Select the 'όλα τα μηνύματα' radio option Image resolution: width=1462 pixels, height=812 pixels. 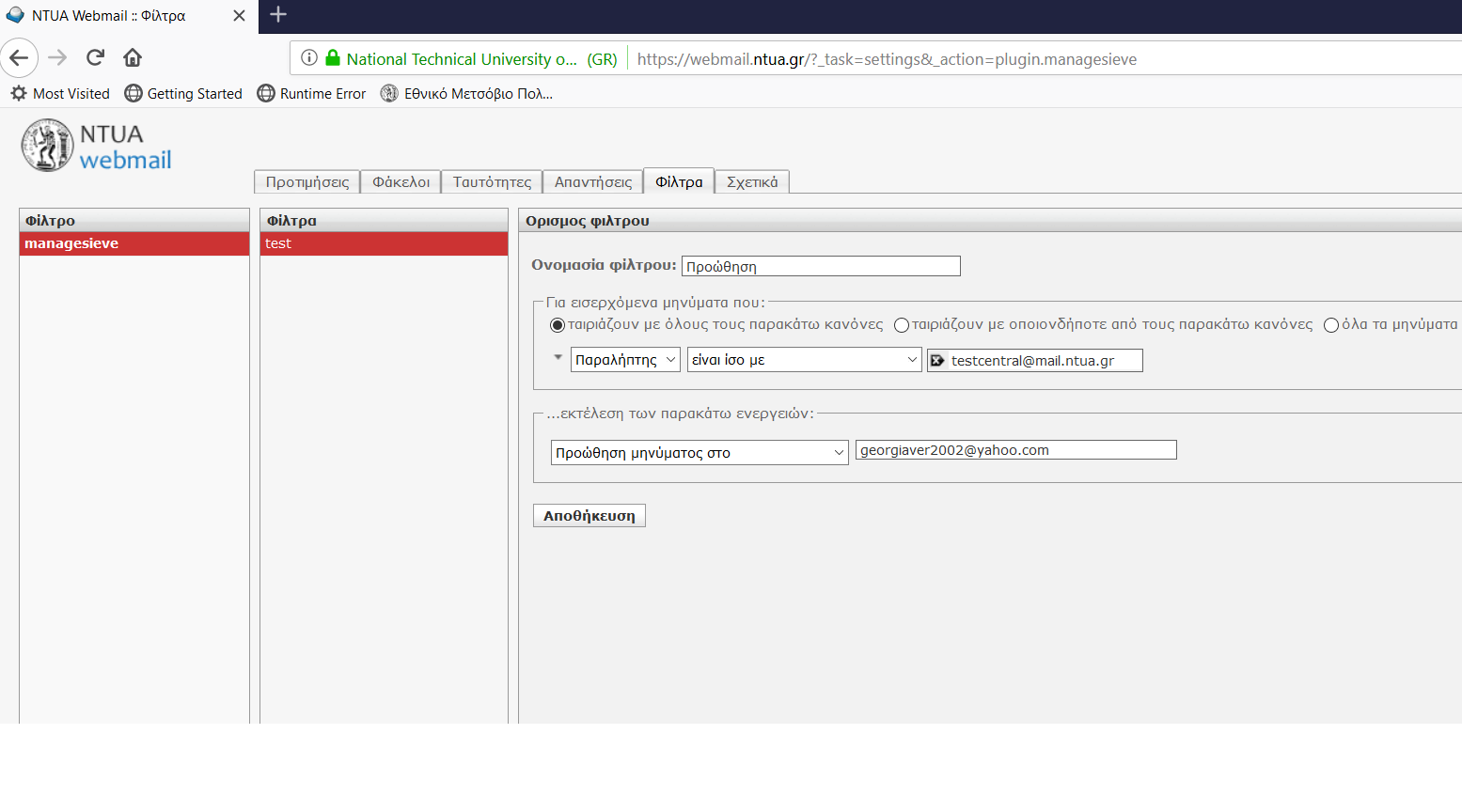(x=1331, y=325)
